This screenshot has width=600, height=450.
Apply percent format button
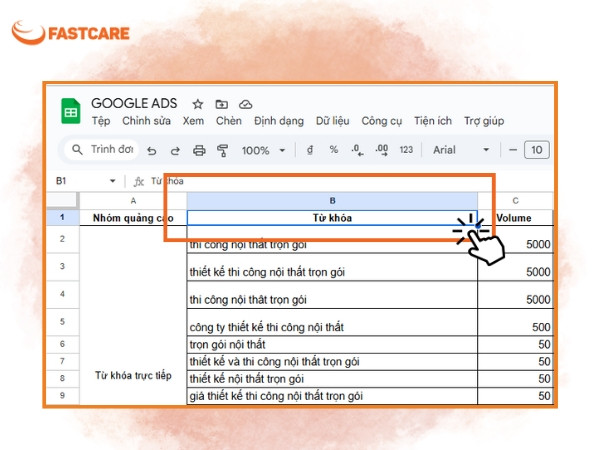coord(334,150)
